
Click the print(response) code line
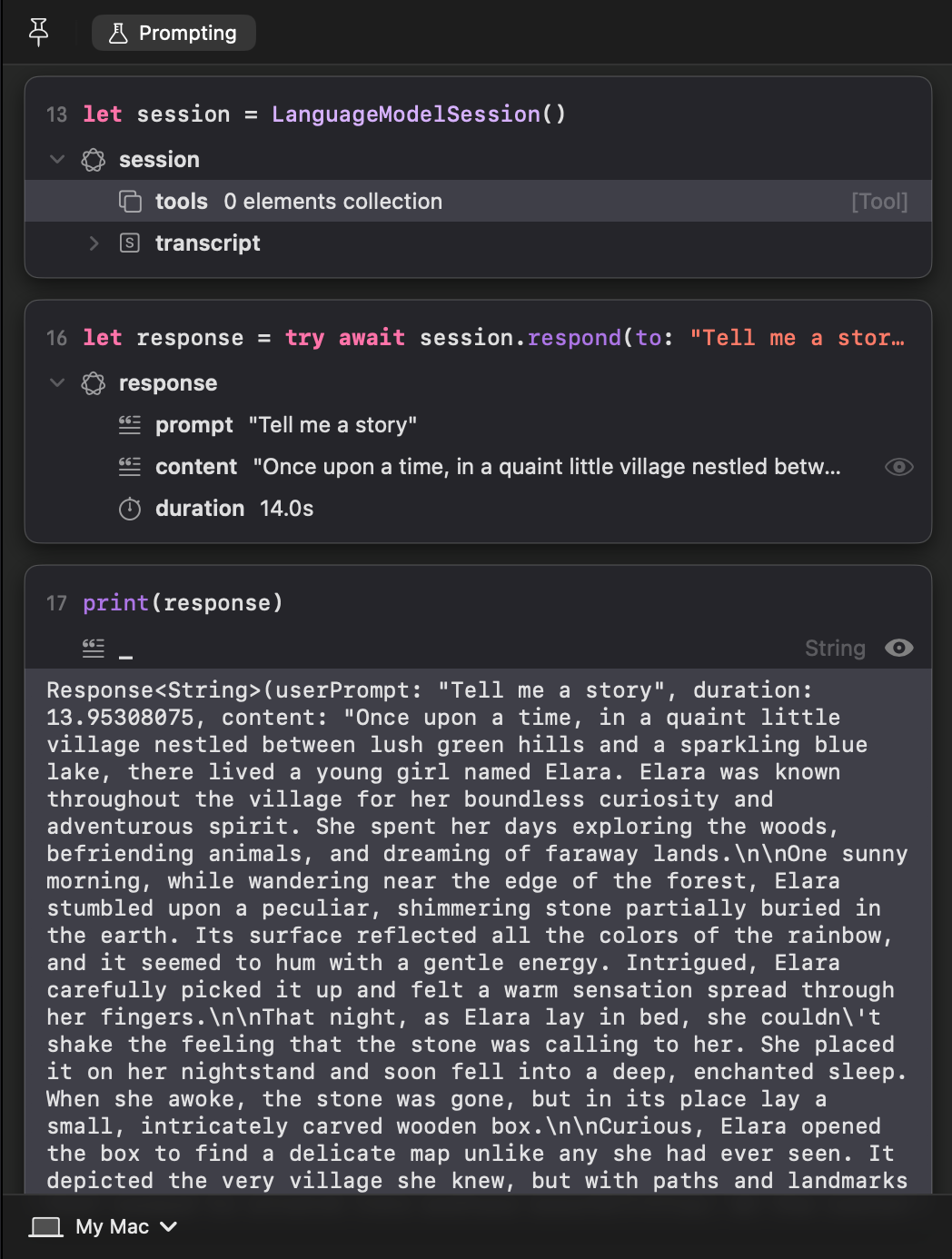pos(183,603)
